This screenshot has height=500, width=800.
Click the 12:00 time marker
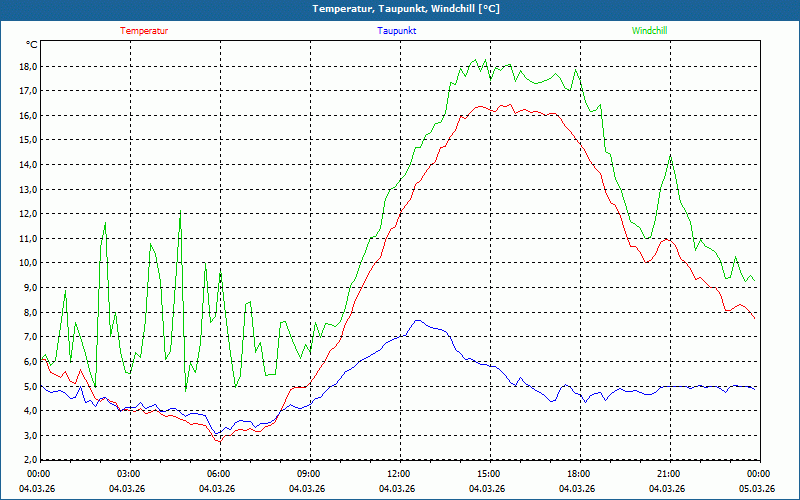tap(399, 474)
